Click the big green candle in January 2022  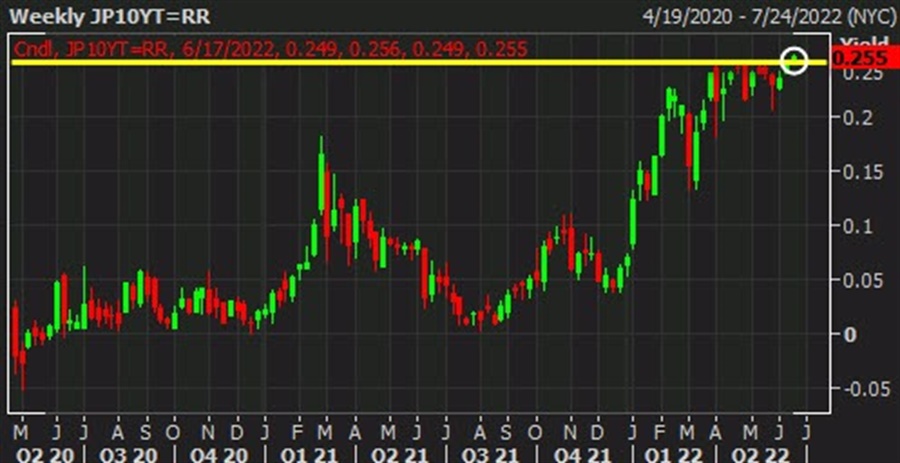coord(633,219)
